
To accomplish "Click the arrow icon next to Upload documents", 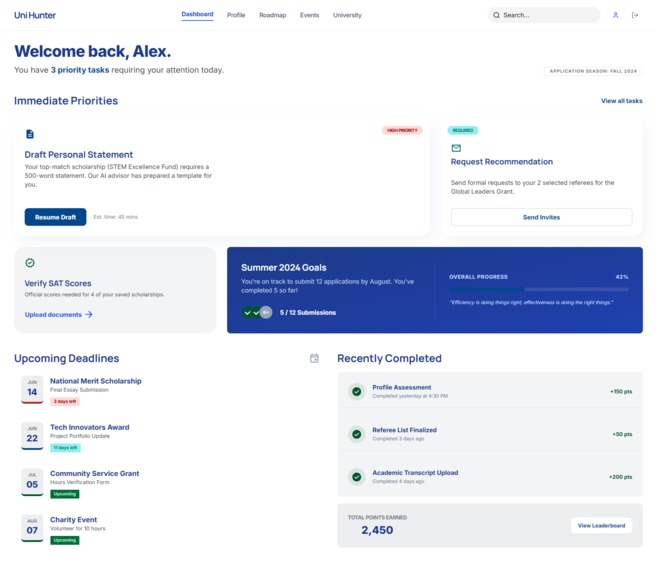I will click(x=89, y=315).
